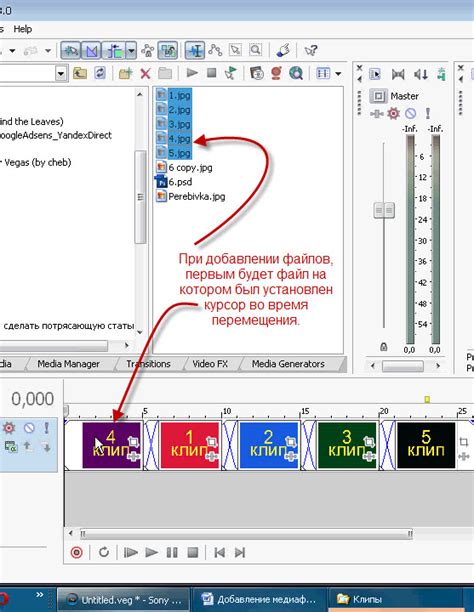The width and height of the screenshot is (474, 612).
Task: Click the Play button in transport bar
Action: tap(151, 552)
